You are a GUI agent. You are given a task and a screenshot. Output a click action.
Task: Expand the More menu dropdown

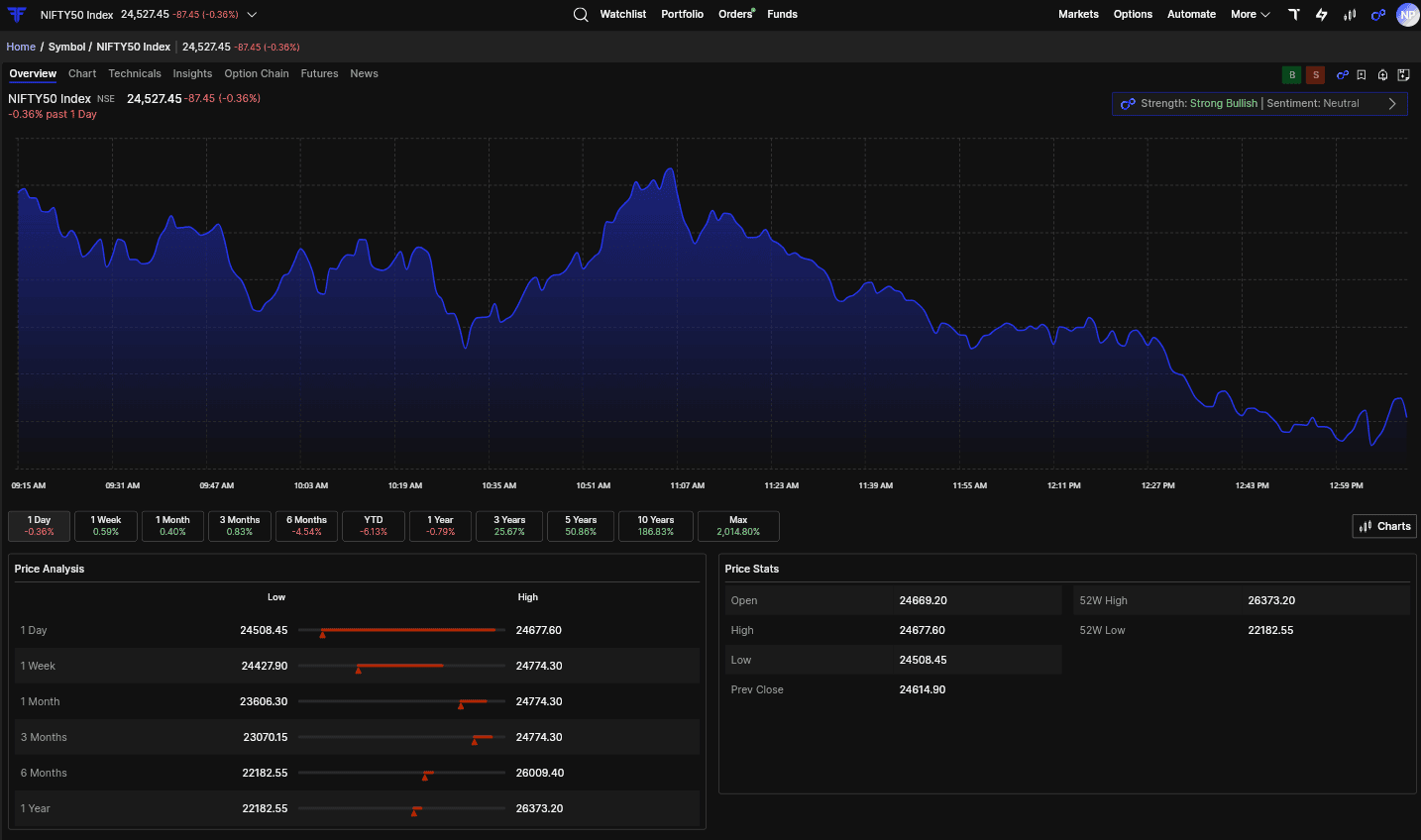[1251, 15]
